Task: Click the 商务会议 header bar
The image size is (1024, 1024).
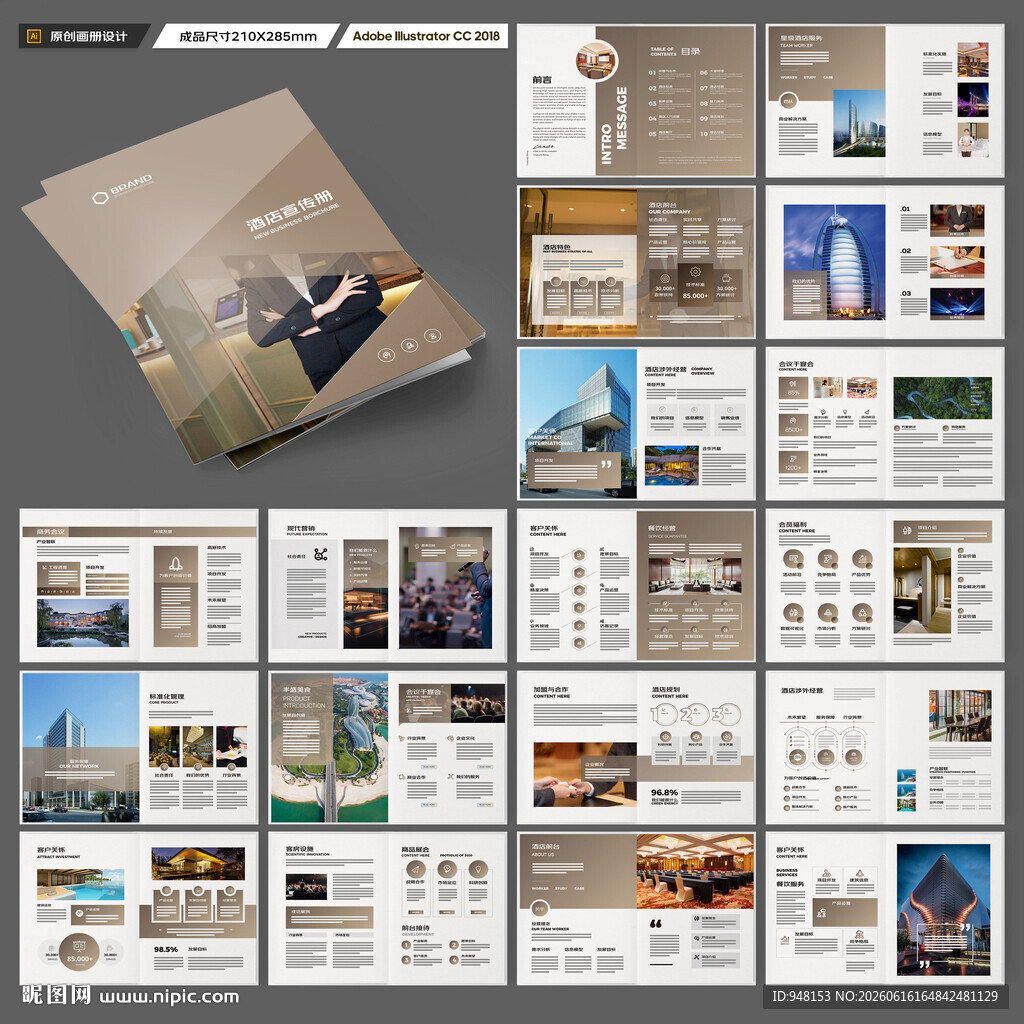Action: click(139, 532)
